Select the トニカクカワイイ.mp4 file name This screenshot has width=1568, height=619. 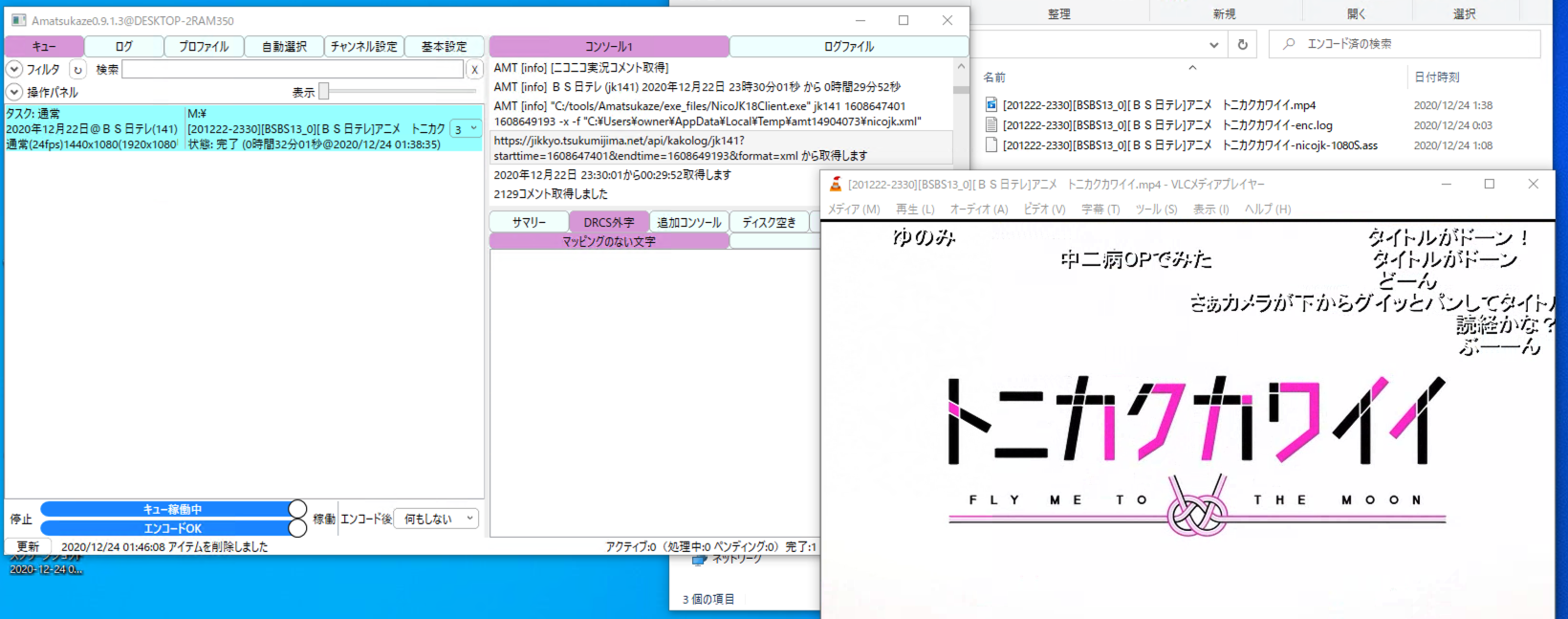point(1159,105)
